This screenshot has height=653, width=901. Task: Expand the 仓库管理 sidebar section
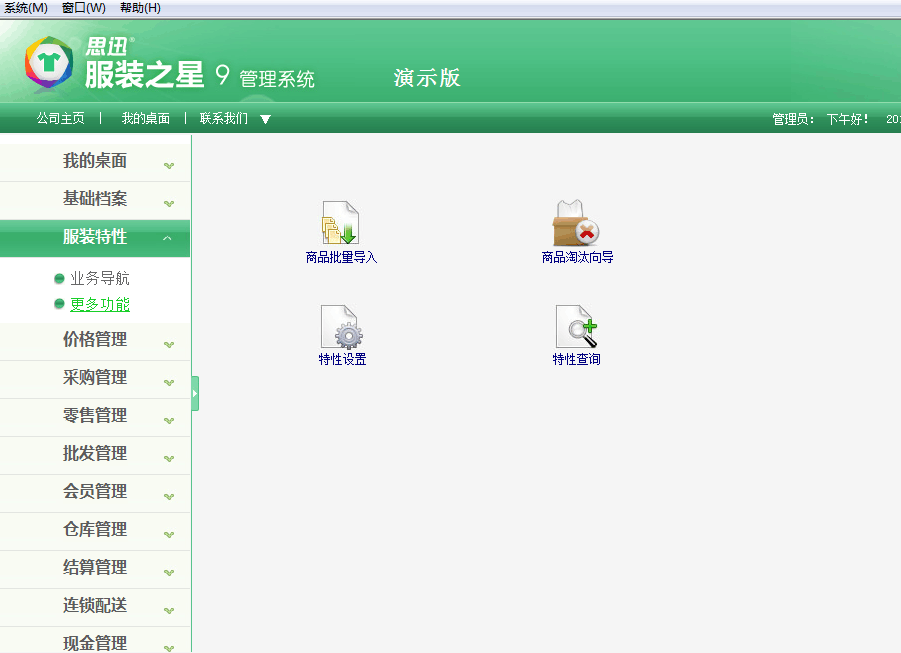[x=95, y=531]
